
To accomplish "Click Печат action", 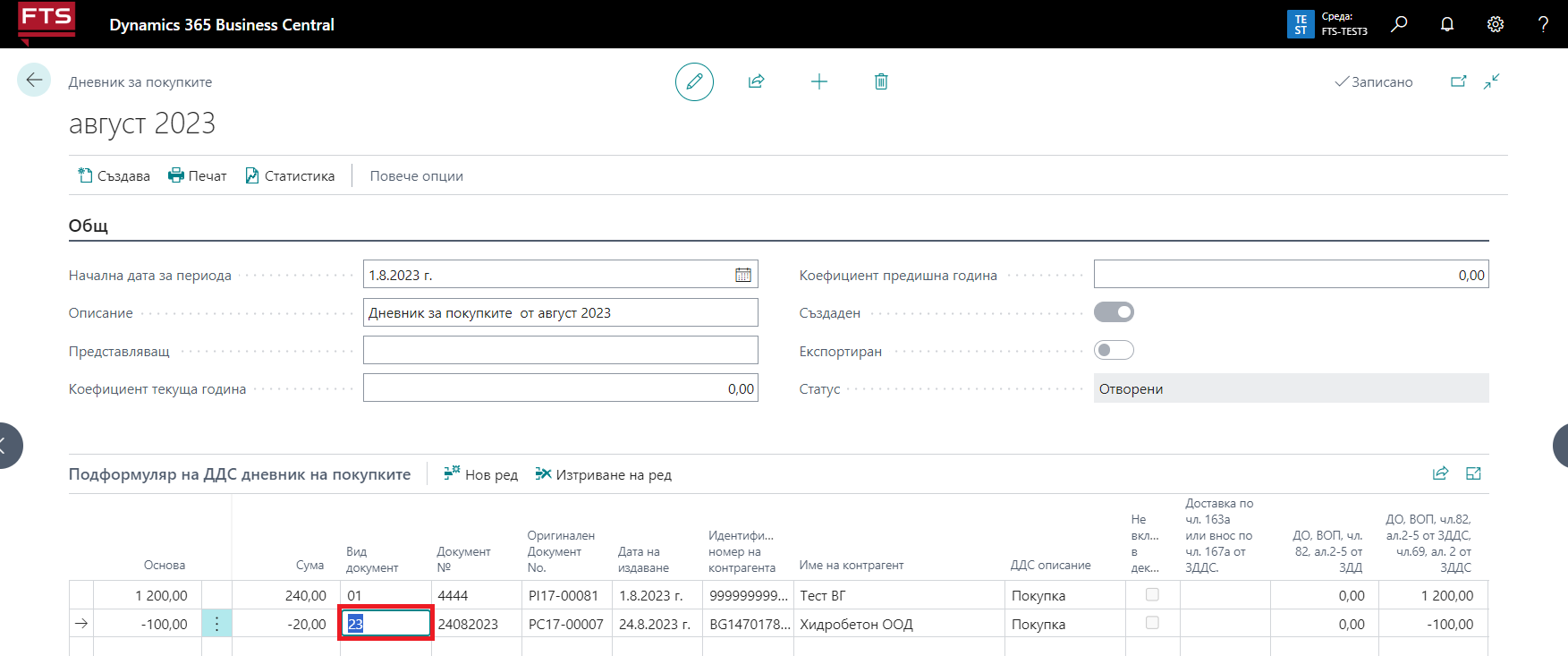I will coord(198,175).
